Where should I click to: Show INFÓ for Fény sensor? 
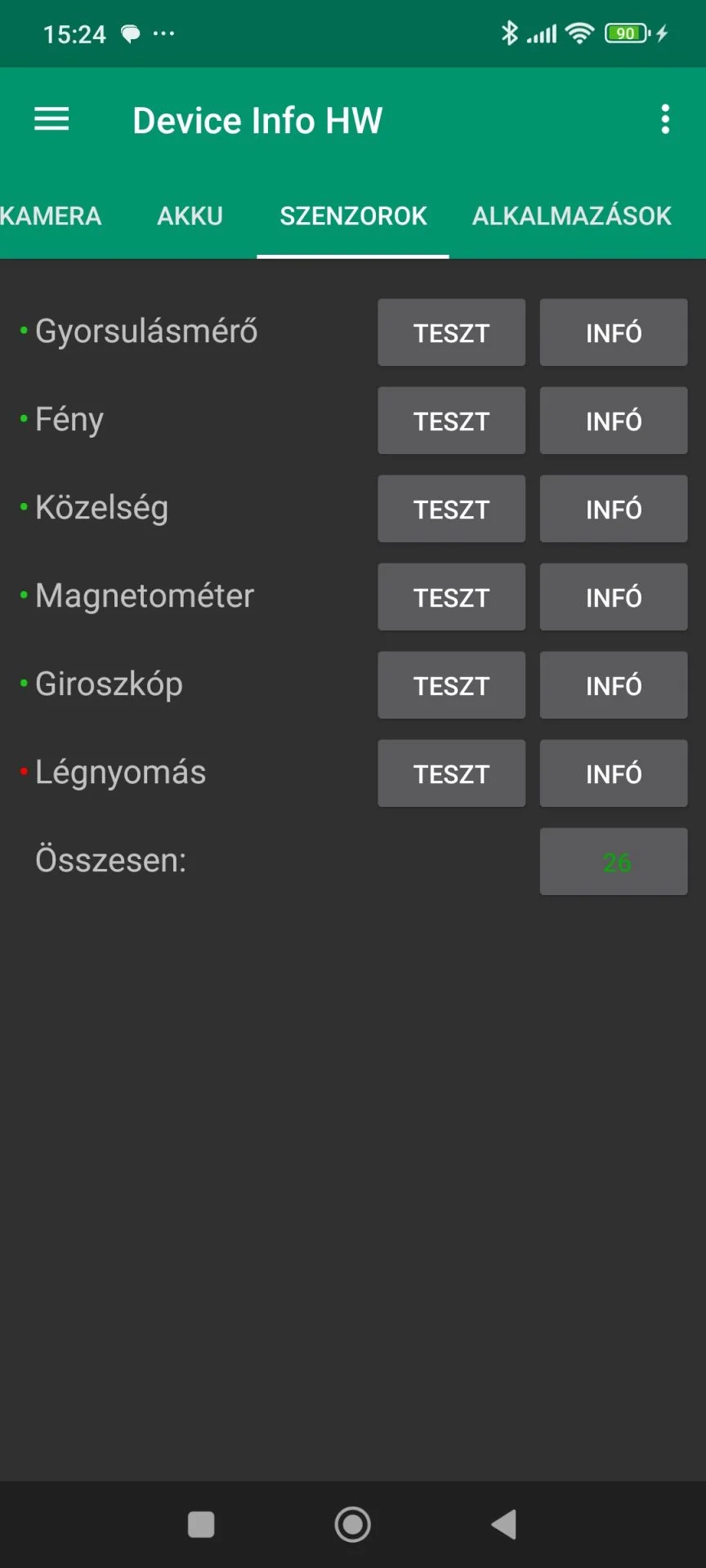coord(613,421)
